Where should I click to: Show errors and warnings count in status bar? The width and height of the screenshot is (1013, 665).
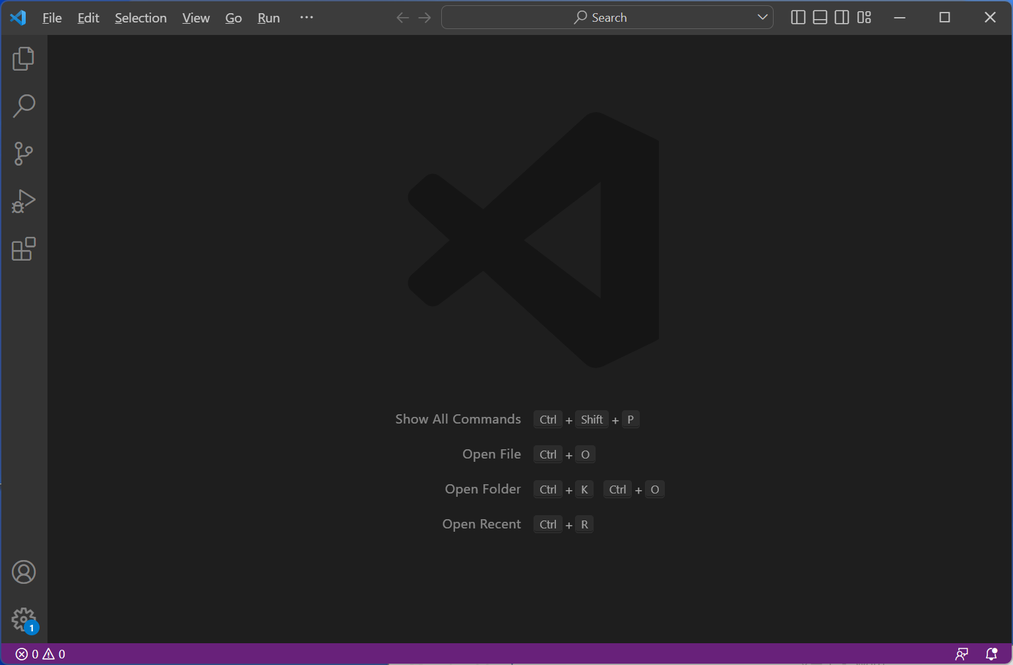[x=40, y=654]
